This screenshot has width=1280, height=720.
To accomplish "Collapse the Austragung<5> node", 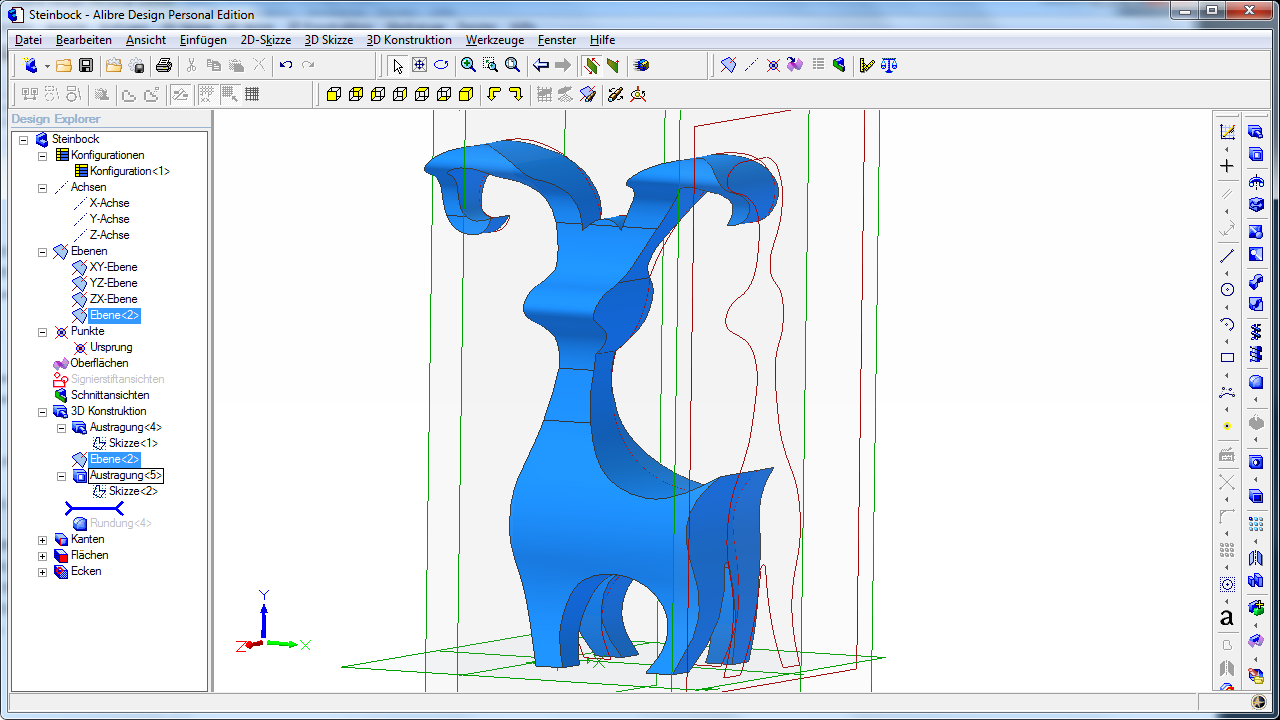I will pos(61,477).
